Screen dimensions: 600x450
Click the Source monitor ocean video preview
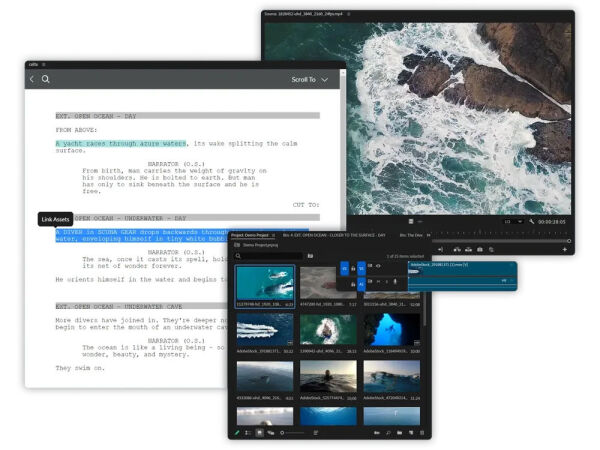coord(418,119)
